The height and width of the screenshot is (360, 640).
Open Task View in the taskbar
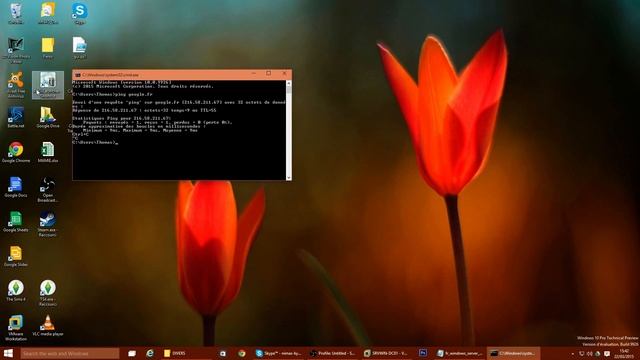coord(132,353)
